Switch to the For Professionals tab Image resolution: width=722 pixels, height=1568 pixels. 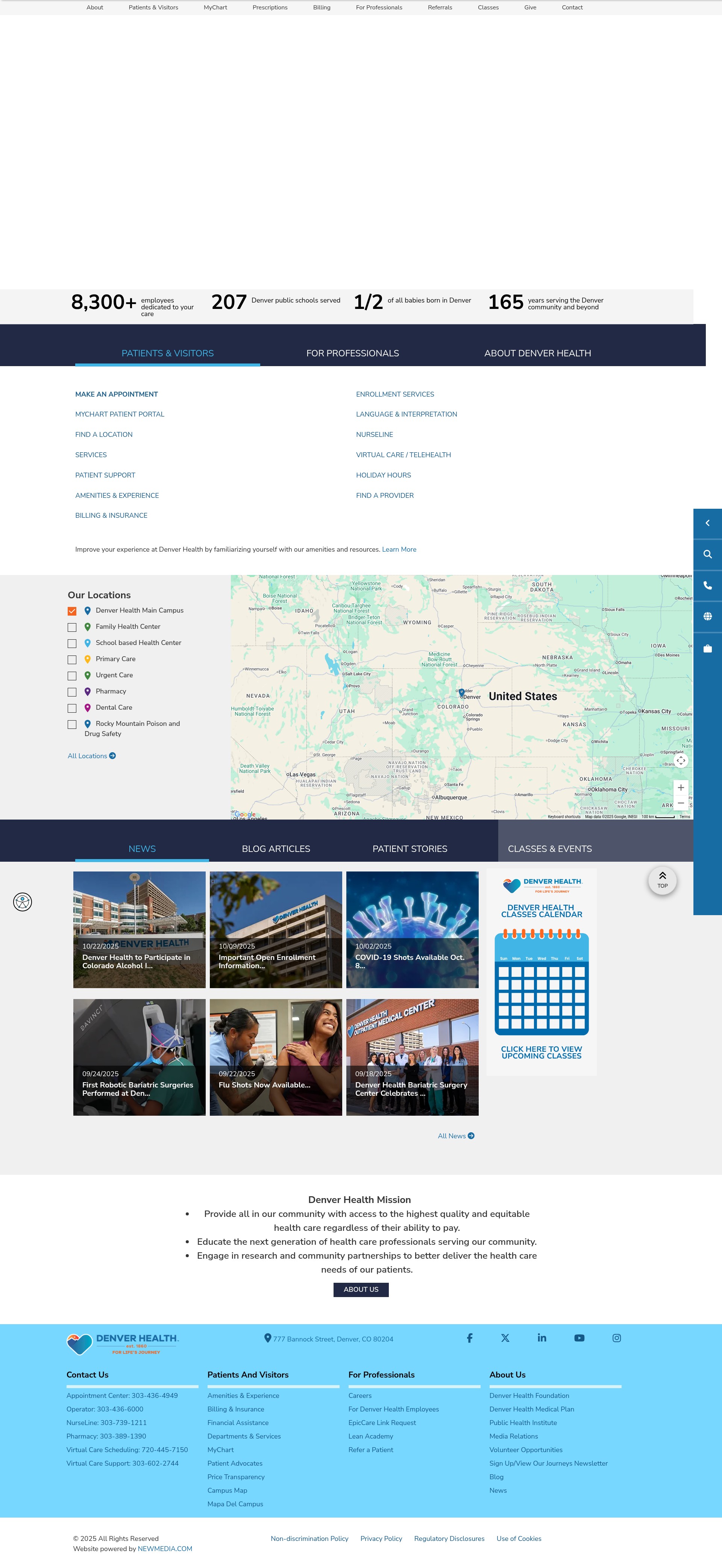pos(353,353)
